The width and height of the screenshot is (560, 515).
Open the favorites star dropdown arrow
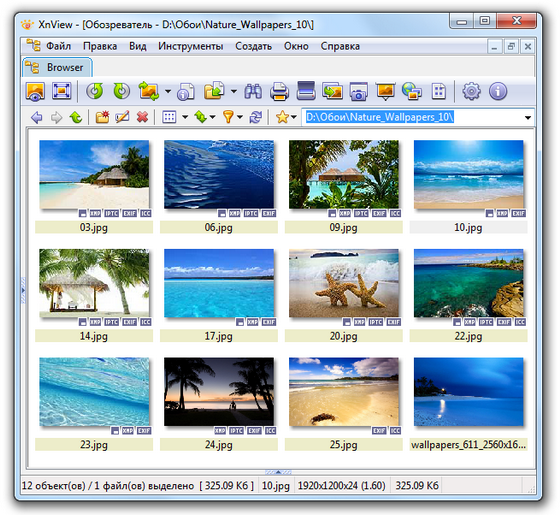[x=294, y=117]
